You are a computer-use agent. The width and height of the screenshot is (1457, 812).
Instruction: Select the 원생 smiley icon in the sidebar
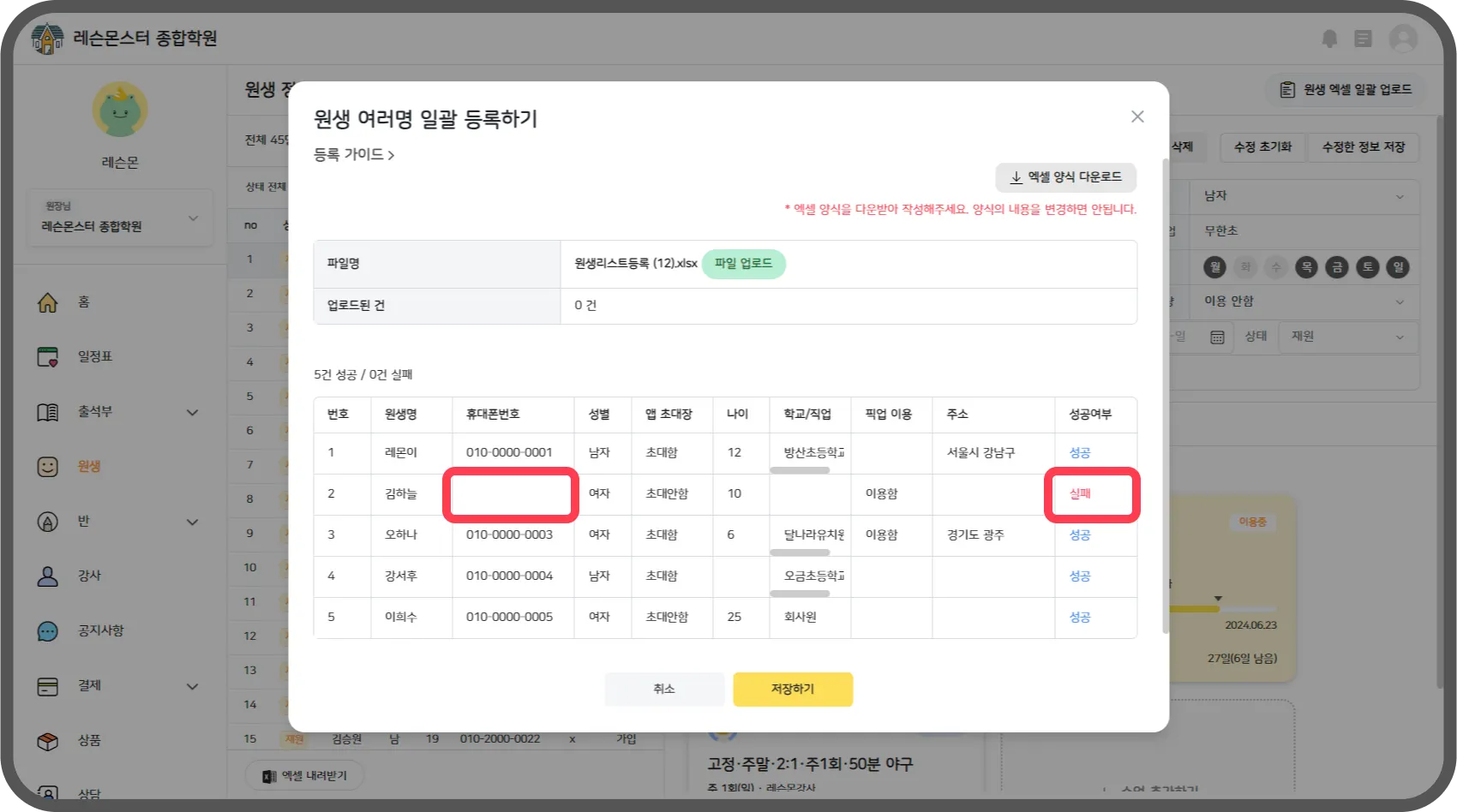pyautogui.click(x=48, y=467)
